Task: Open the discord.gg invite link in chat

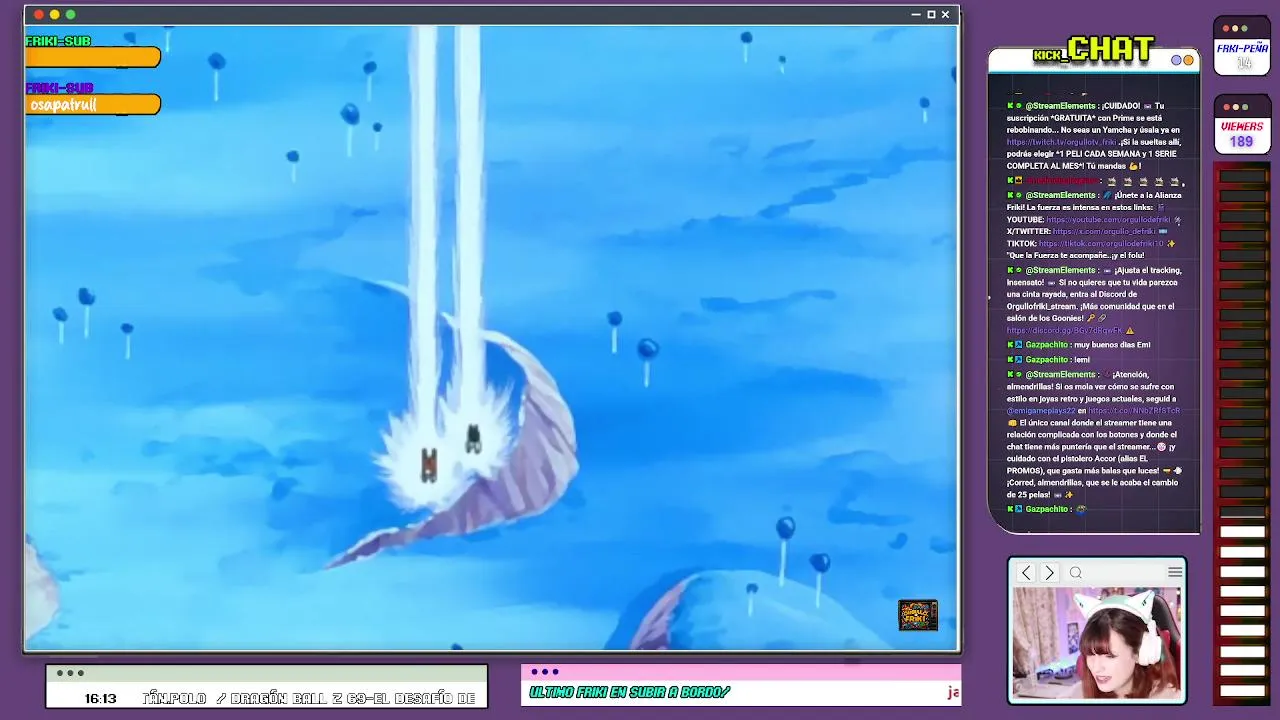Action: (1064, 330)
